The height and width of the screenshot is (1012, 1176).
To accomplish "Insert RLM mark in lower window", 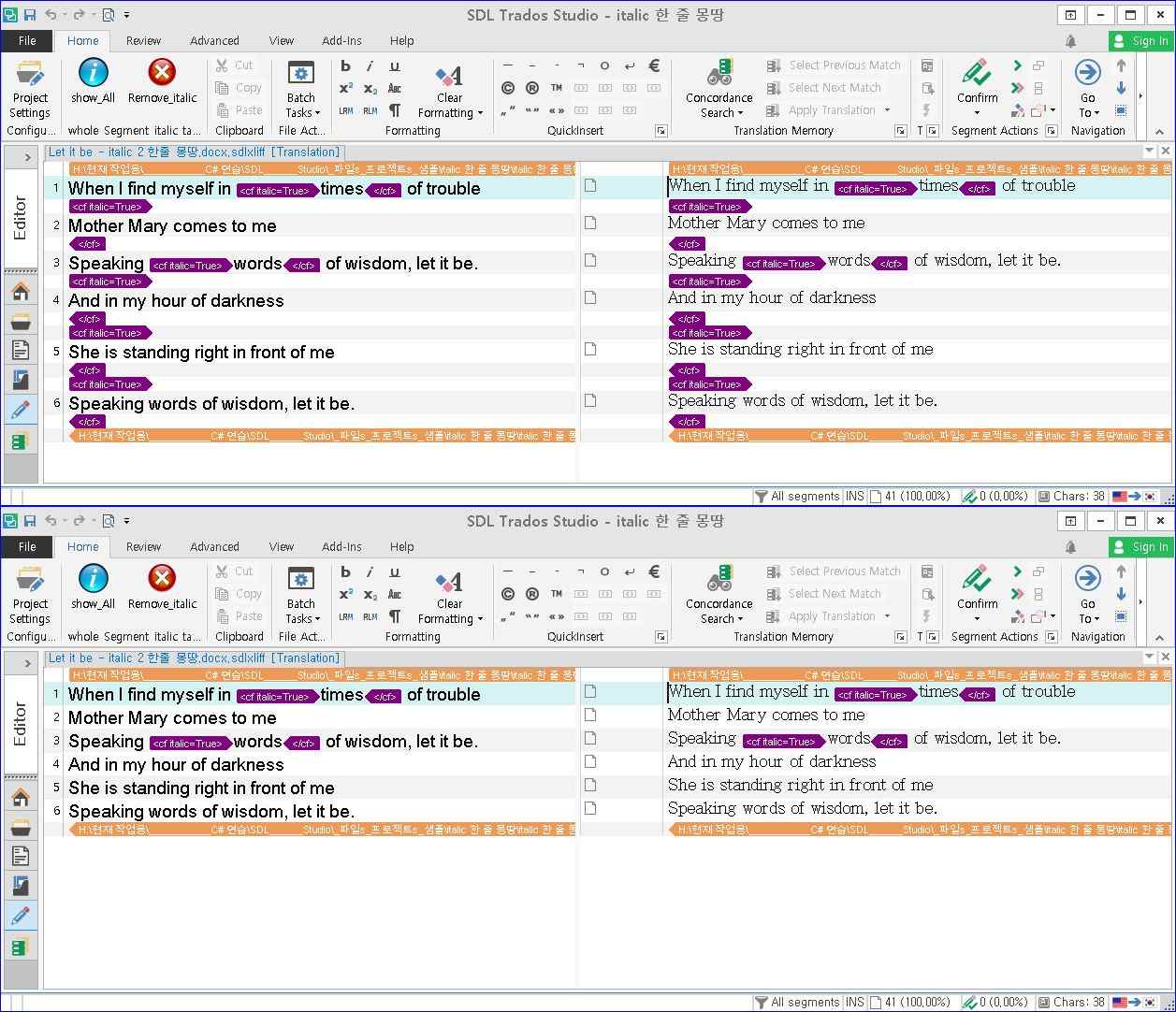I will coord(370,616).
